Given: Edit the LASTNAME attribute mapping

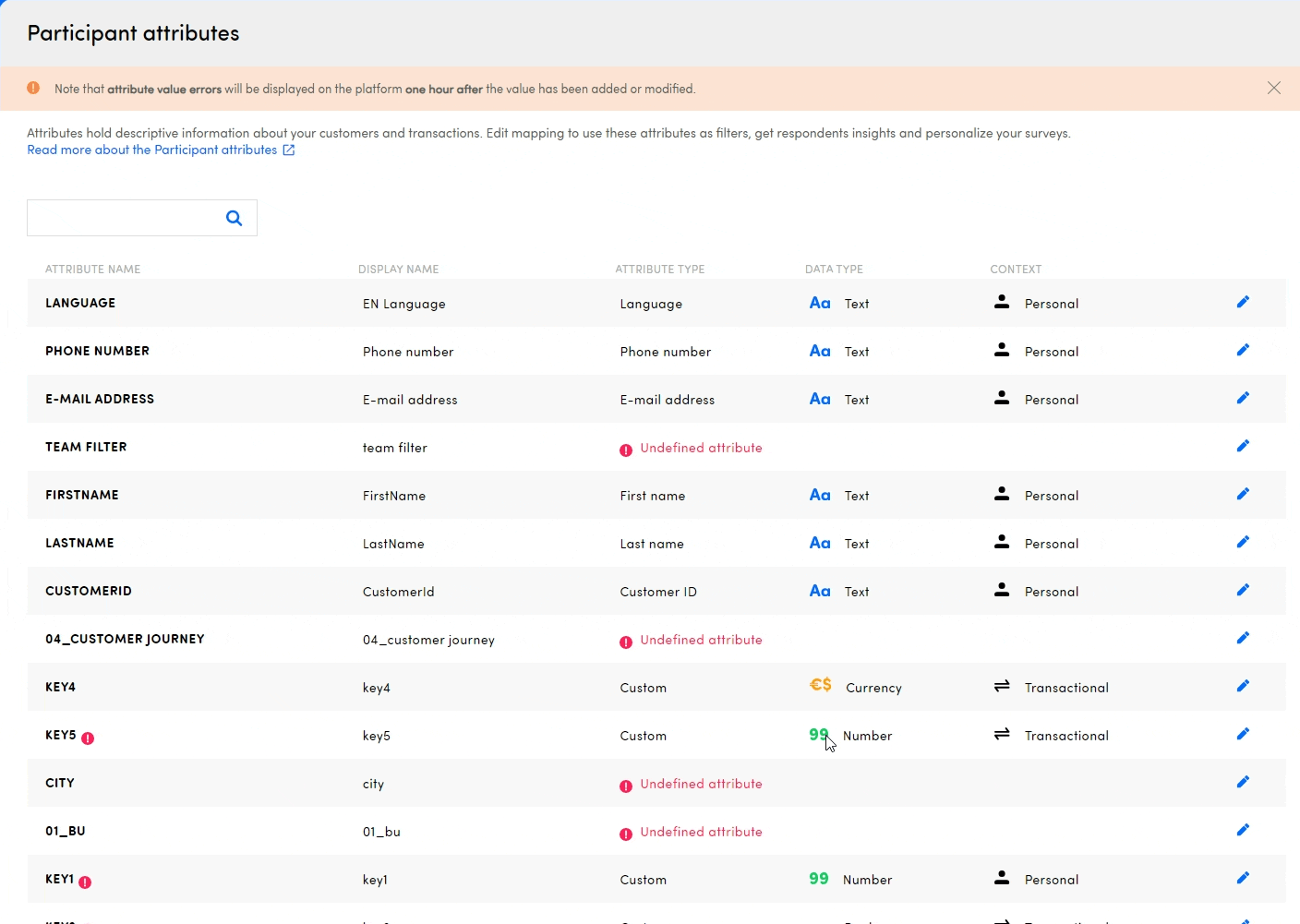Looking at the screenshot, I should click(1243, 542).
